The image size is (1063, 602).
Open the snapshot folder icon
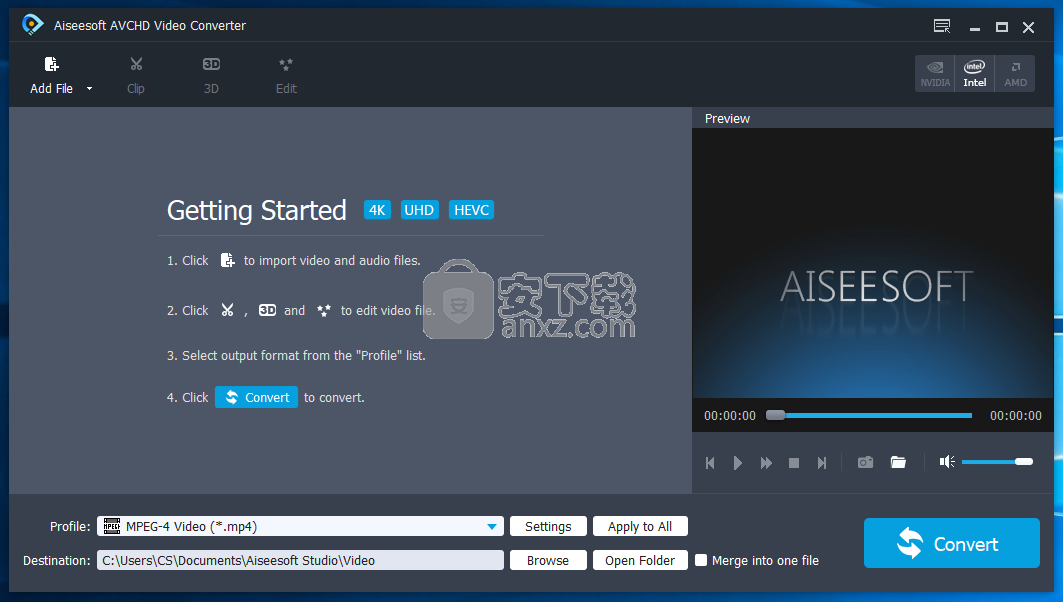pos(898,462)
